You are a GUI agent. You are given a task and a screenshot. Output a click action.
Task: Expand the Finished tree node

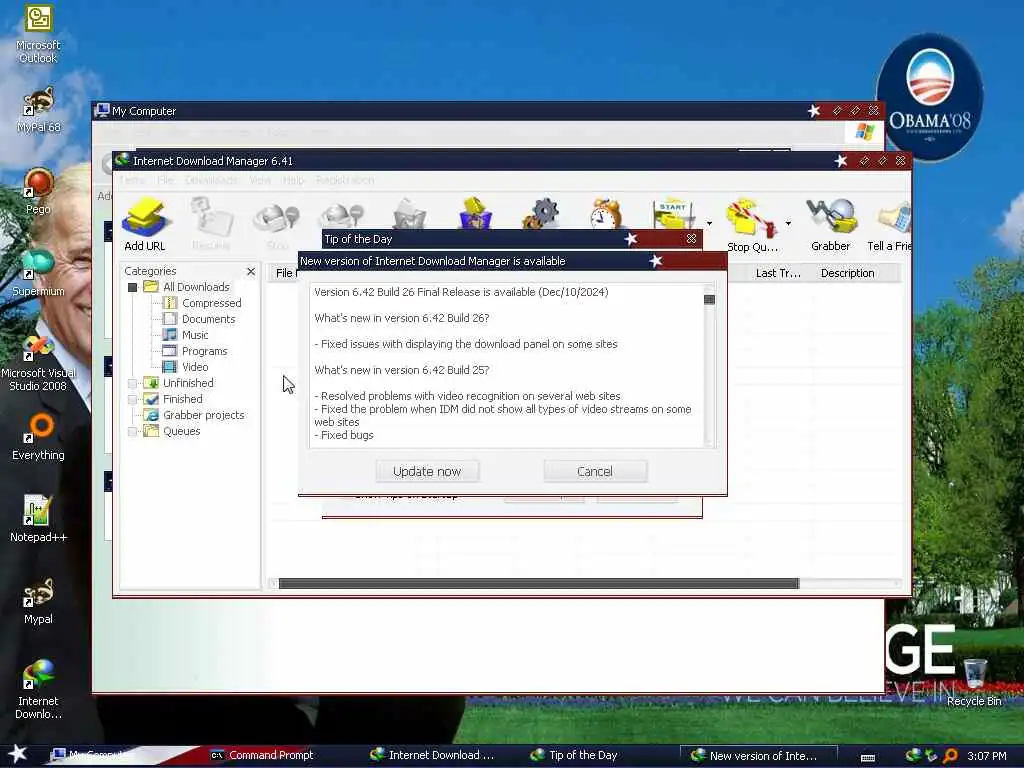tap(133, 399)
